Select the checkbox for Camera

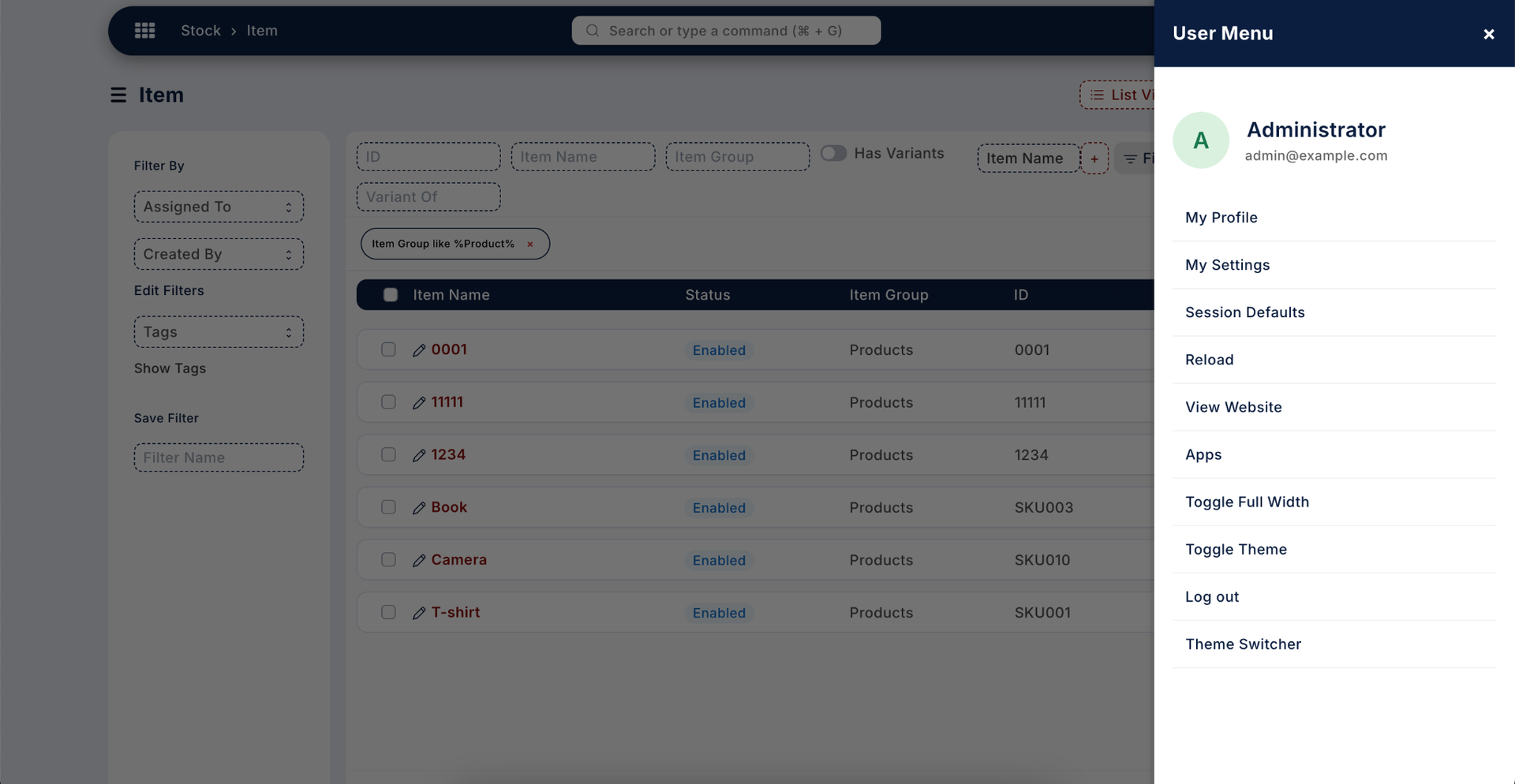(x=388, y=560)
